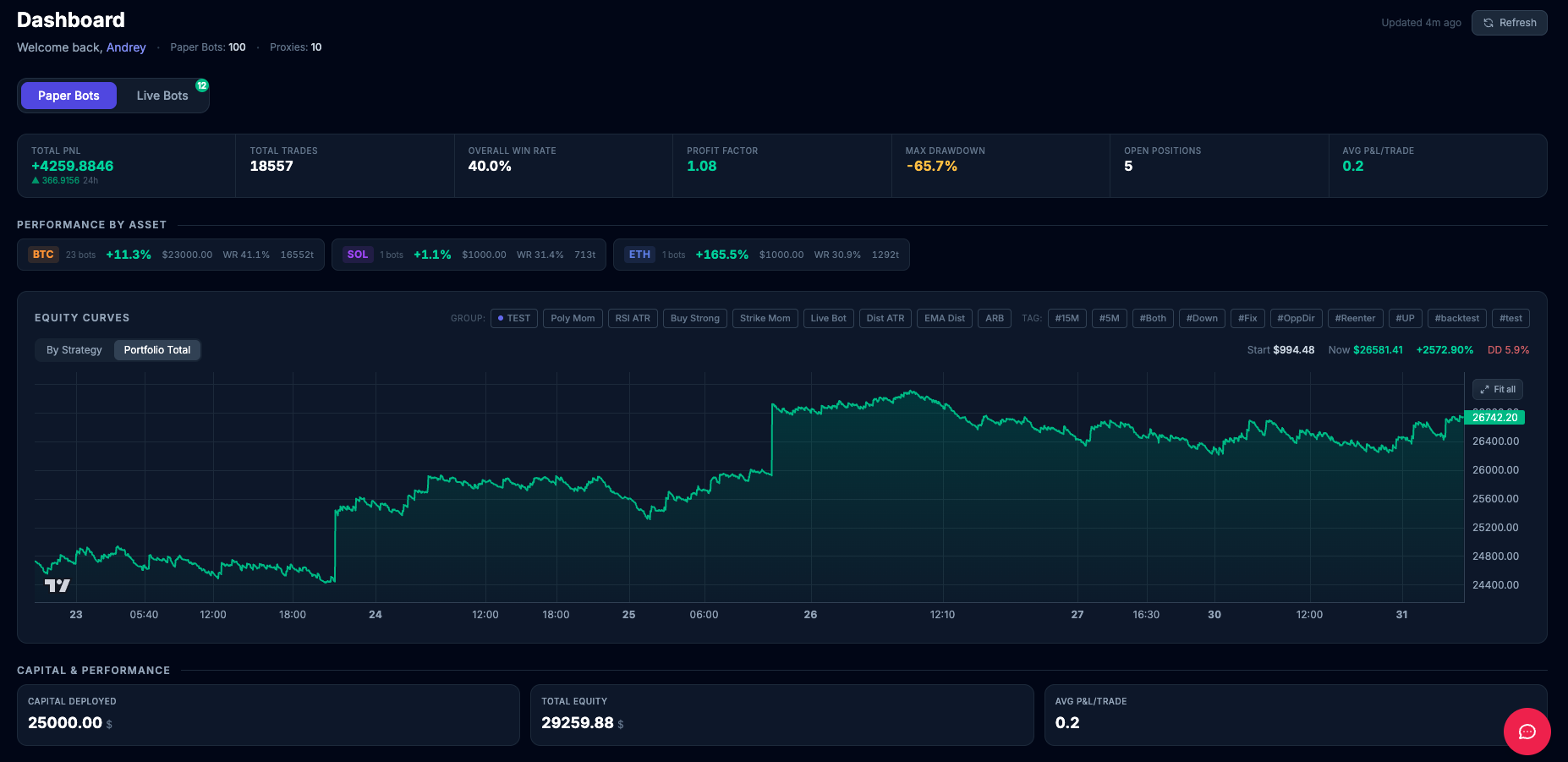This screenshot has width=1568, height=762.
Task: Select the Portfolio Total view
Action: [157, 350]
